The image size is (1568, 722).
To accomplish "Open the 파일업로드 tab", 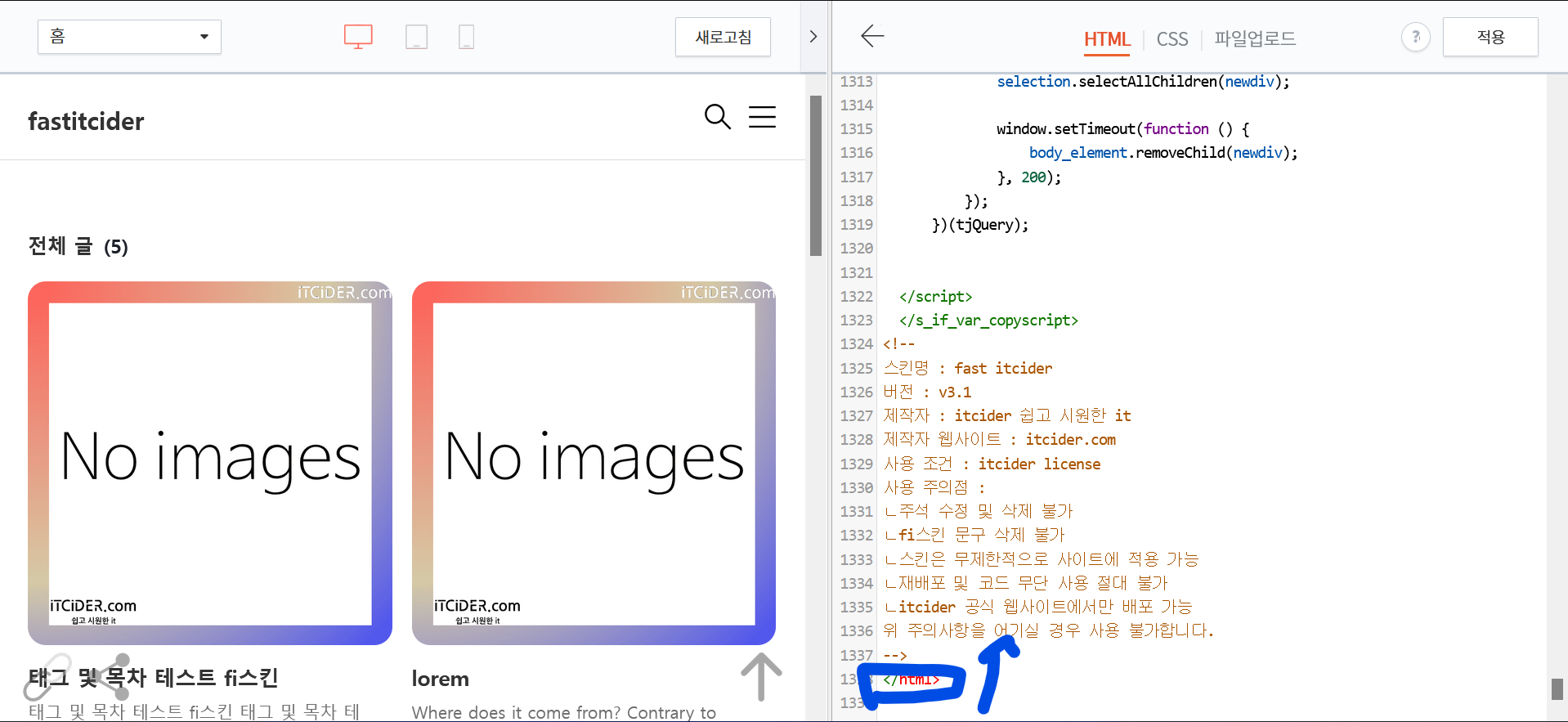I will [1255, 38].
